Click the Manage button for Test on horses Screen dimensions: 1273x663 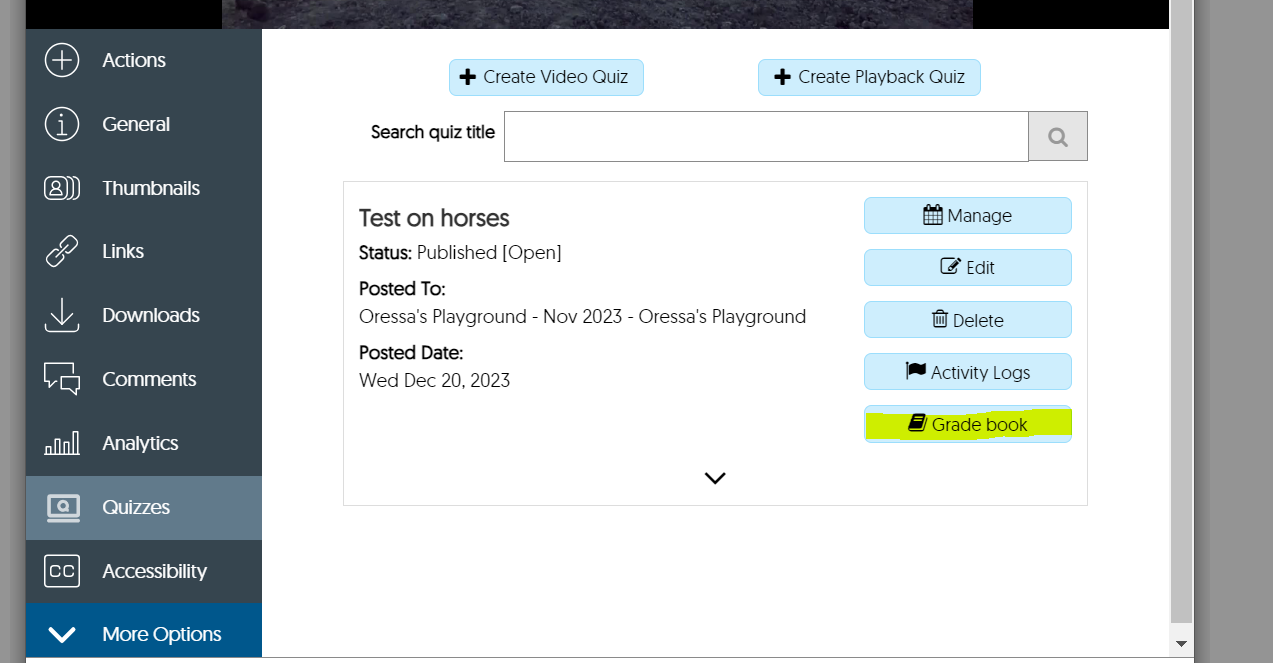click(x=968, y=215)
